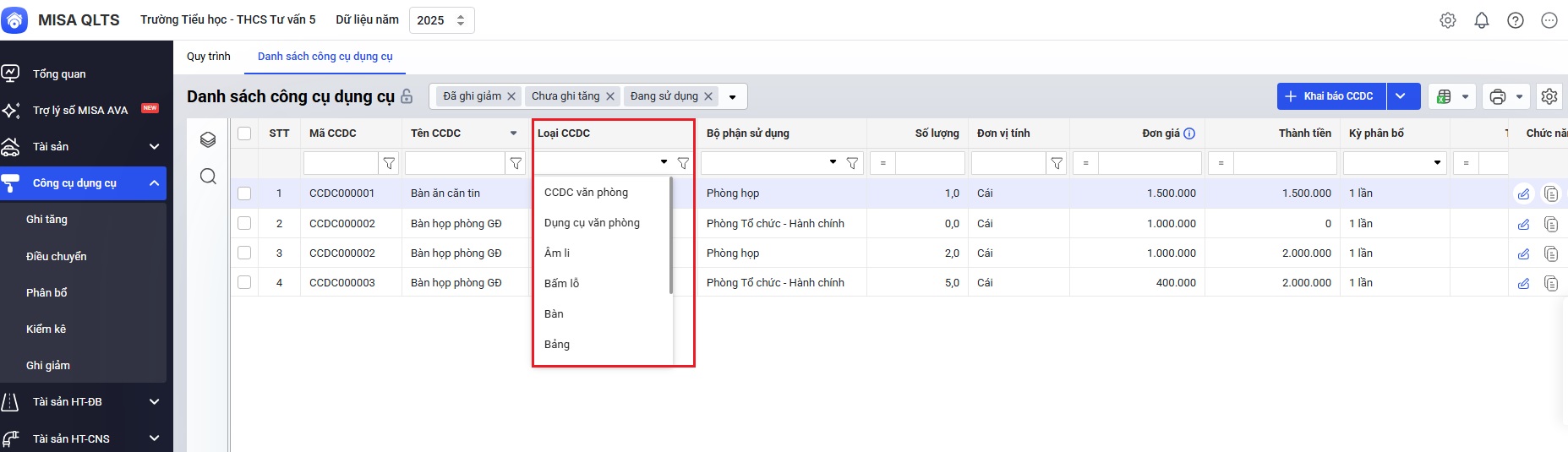Click the Excel export icon
This screenshot has height=452, width=1568.
point(1444,96)
